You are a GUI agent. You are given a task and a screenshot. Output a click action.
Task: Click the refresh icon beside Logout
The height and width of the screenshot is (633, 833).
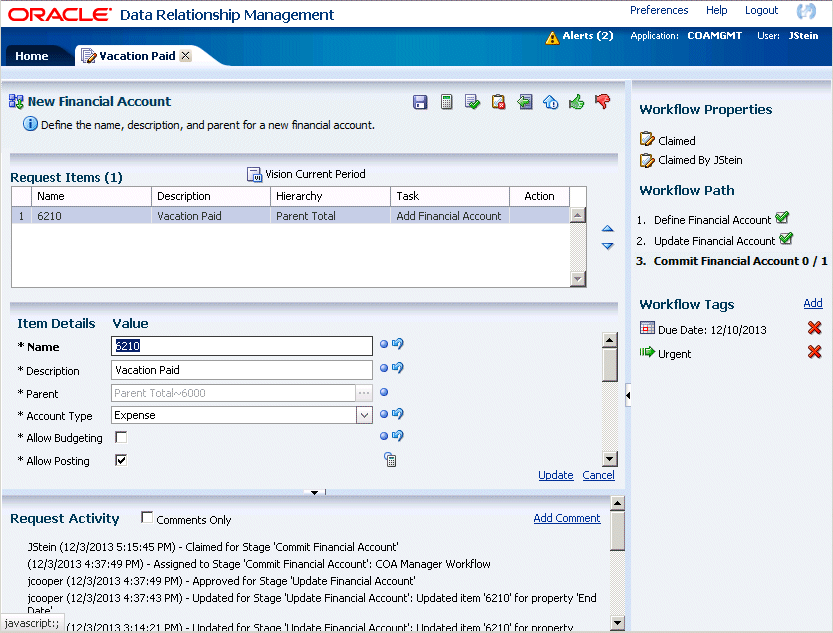coord(806,11)
